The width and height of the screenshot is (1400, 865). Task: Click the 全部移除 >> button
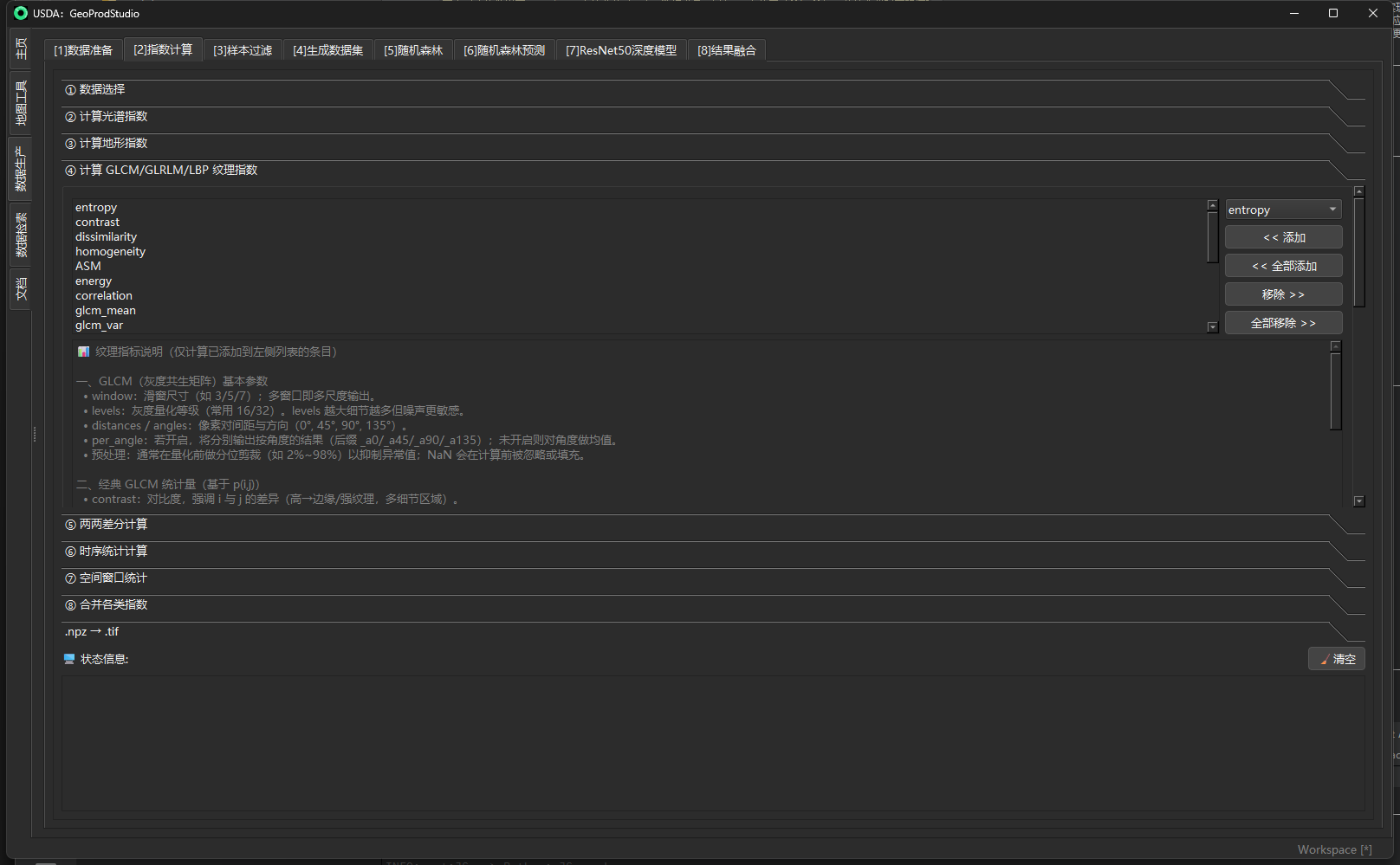(x=1283, y=323)
